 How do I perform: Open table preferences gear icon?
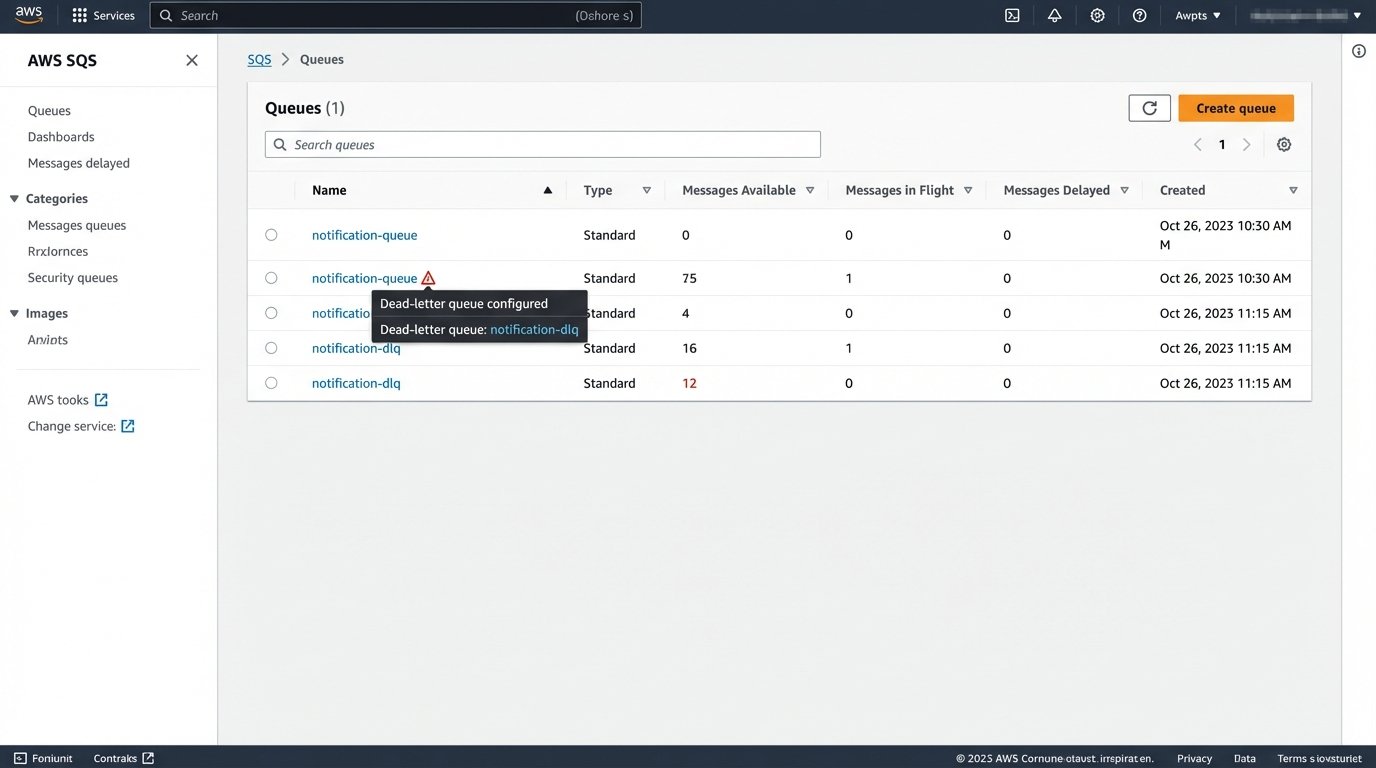[1284, 145]
